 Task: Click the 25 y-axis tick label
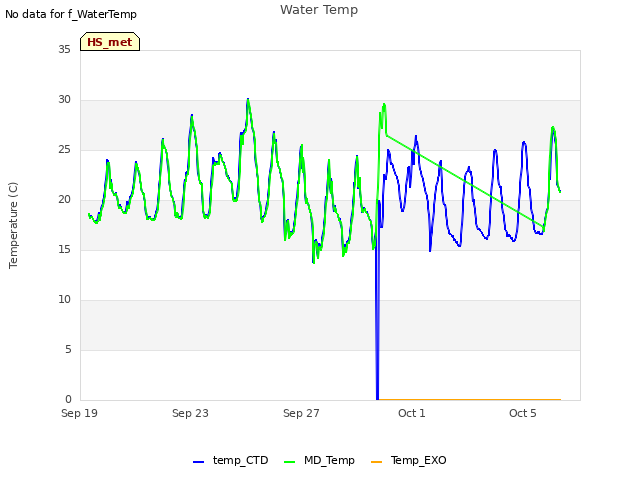64,149
